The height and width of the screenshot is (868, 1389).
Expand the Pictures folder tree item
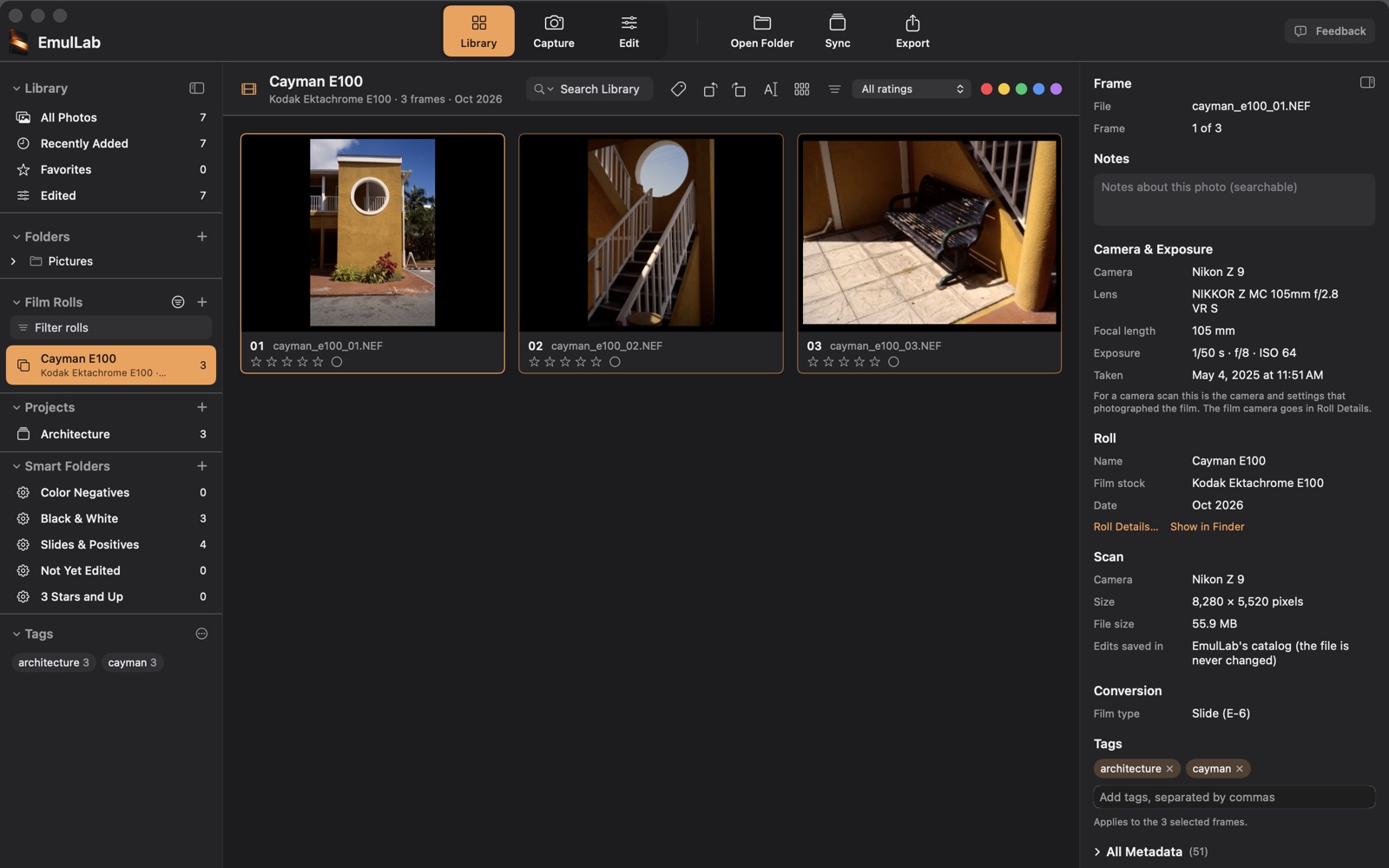(13, 261)
